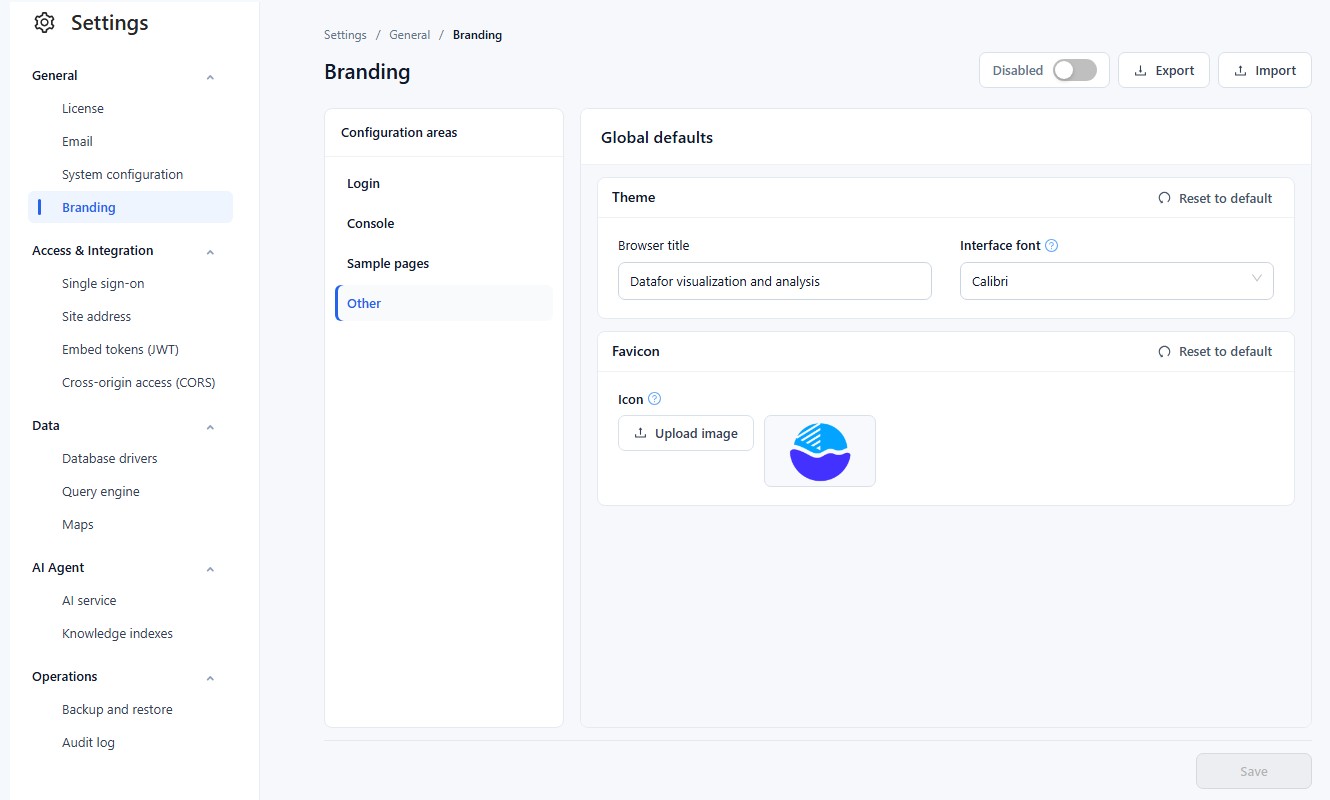Image resolution: width=1330 pixels, height=800 pixels.
Task: Click the Import button
Action: pyautogui.click(x=1265, y=70)
